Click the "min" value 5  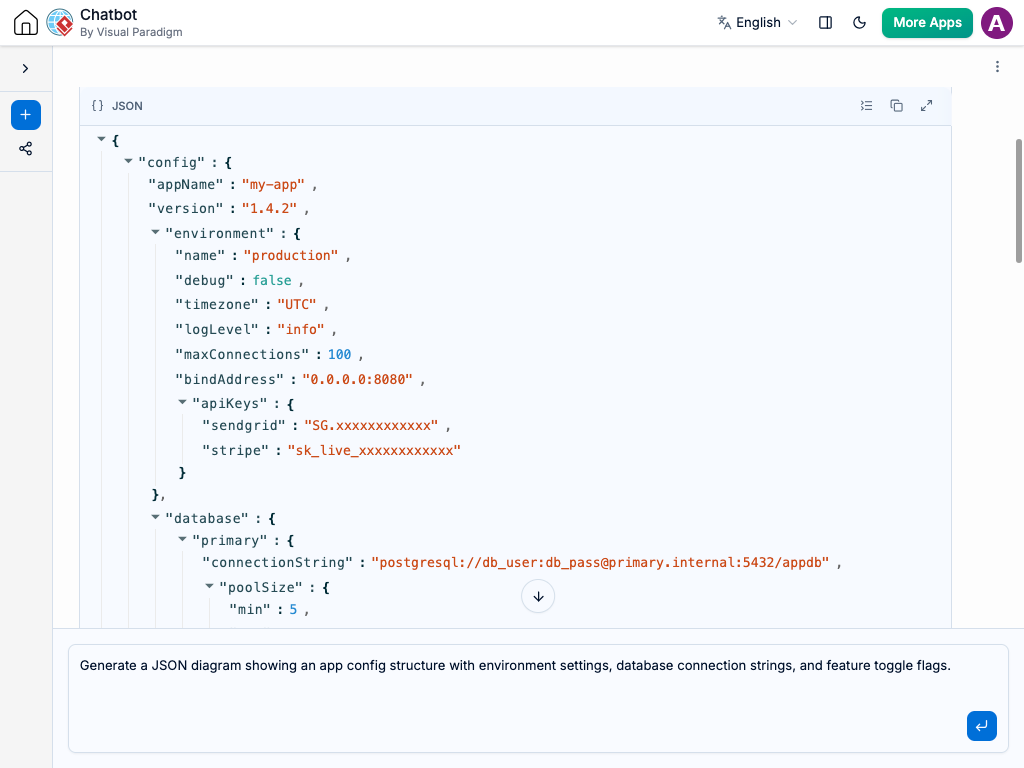click(x=293, y=610)
